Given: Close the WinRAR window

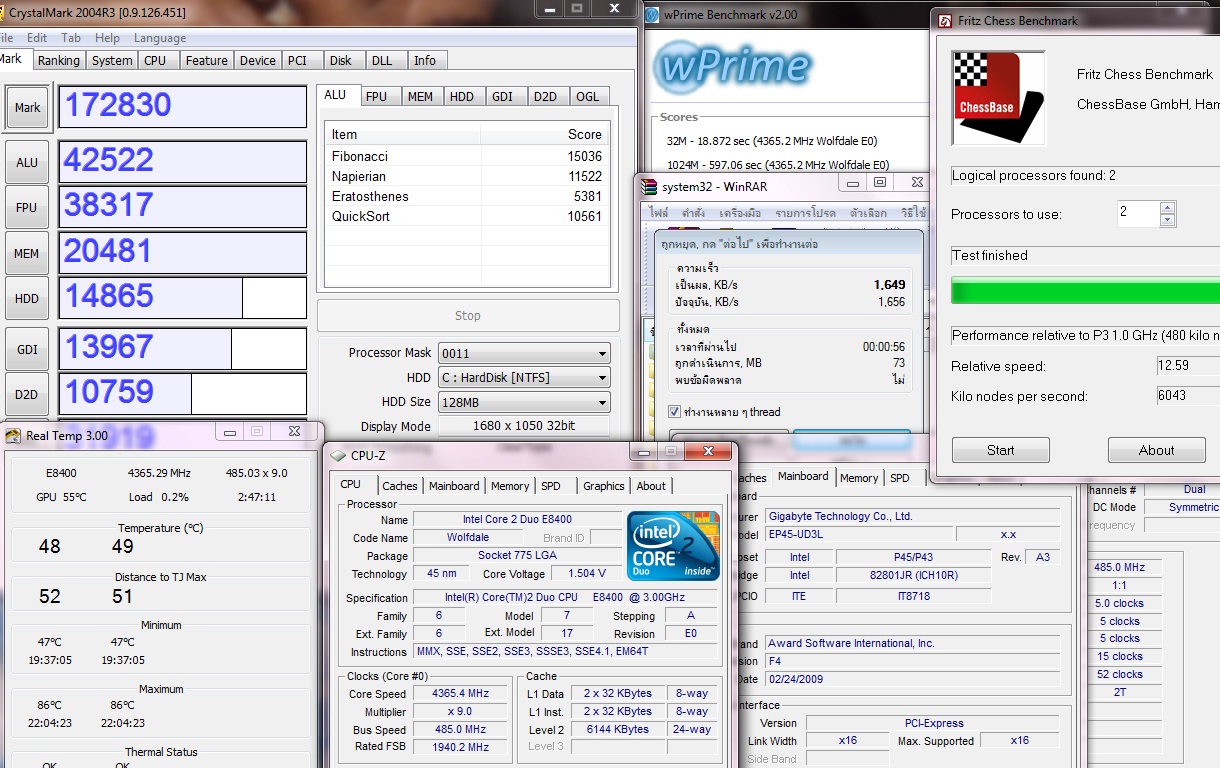Looking at the screenshot, I should [916, 182].
